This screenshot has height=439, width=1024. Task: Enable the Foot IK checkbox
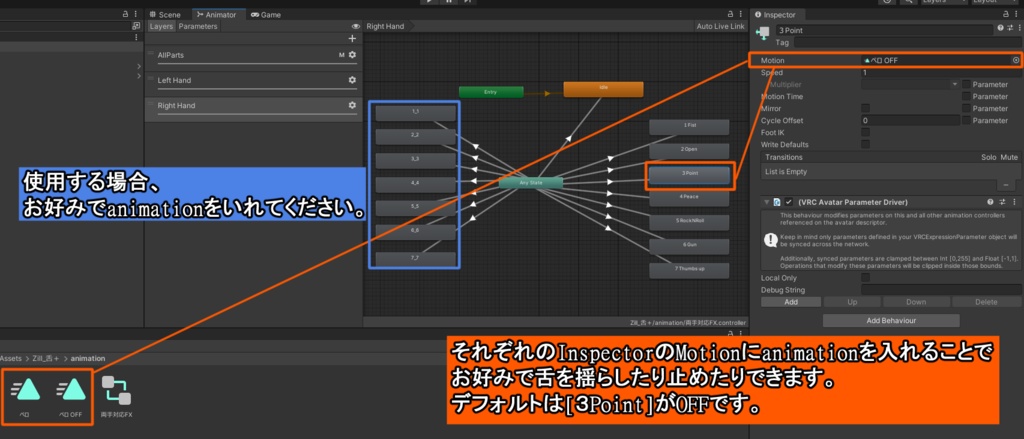pos(865,133)
